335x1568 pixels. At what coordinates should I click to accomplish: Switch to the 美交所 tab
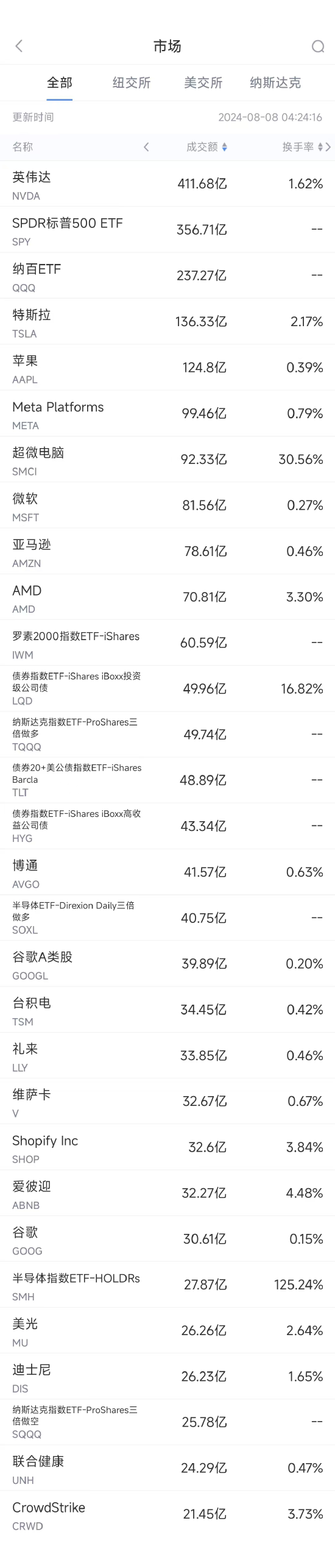click(203, 83)
